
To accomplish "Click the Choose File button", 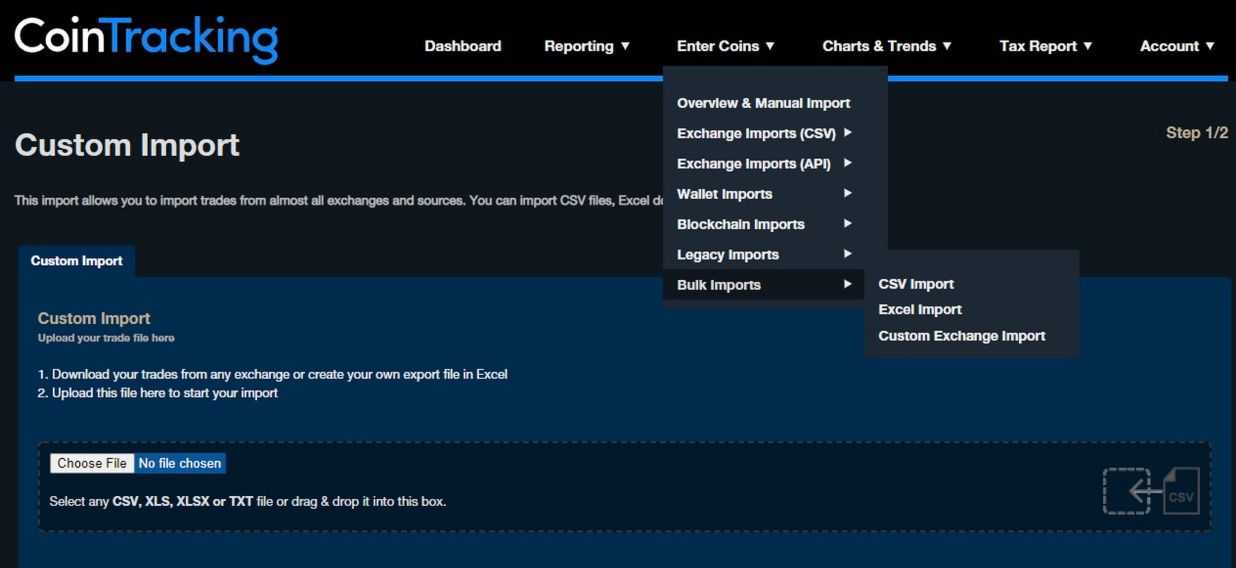I will tap(92, 463).
